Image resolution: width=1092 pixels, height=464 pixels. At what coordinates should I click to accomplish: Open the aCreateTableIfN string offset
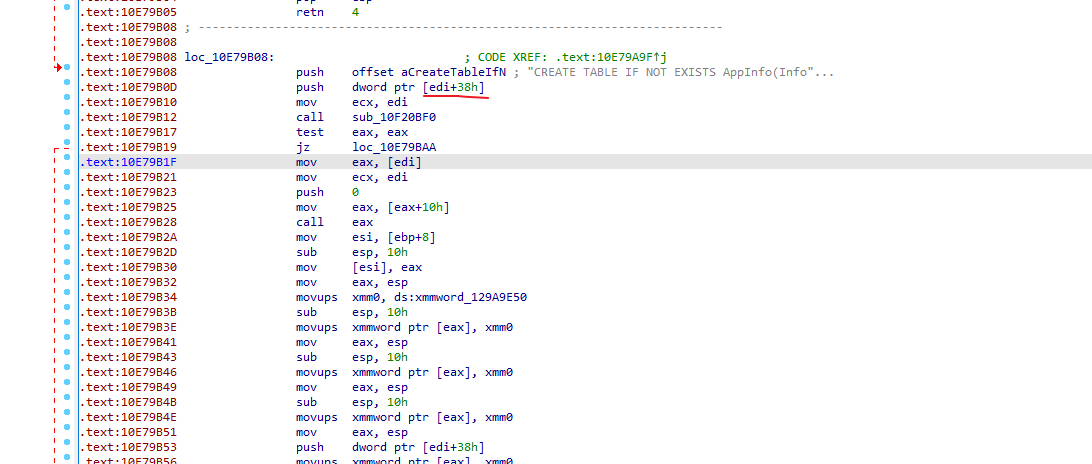click(428, 72)
